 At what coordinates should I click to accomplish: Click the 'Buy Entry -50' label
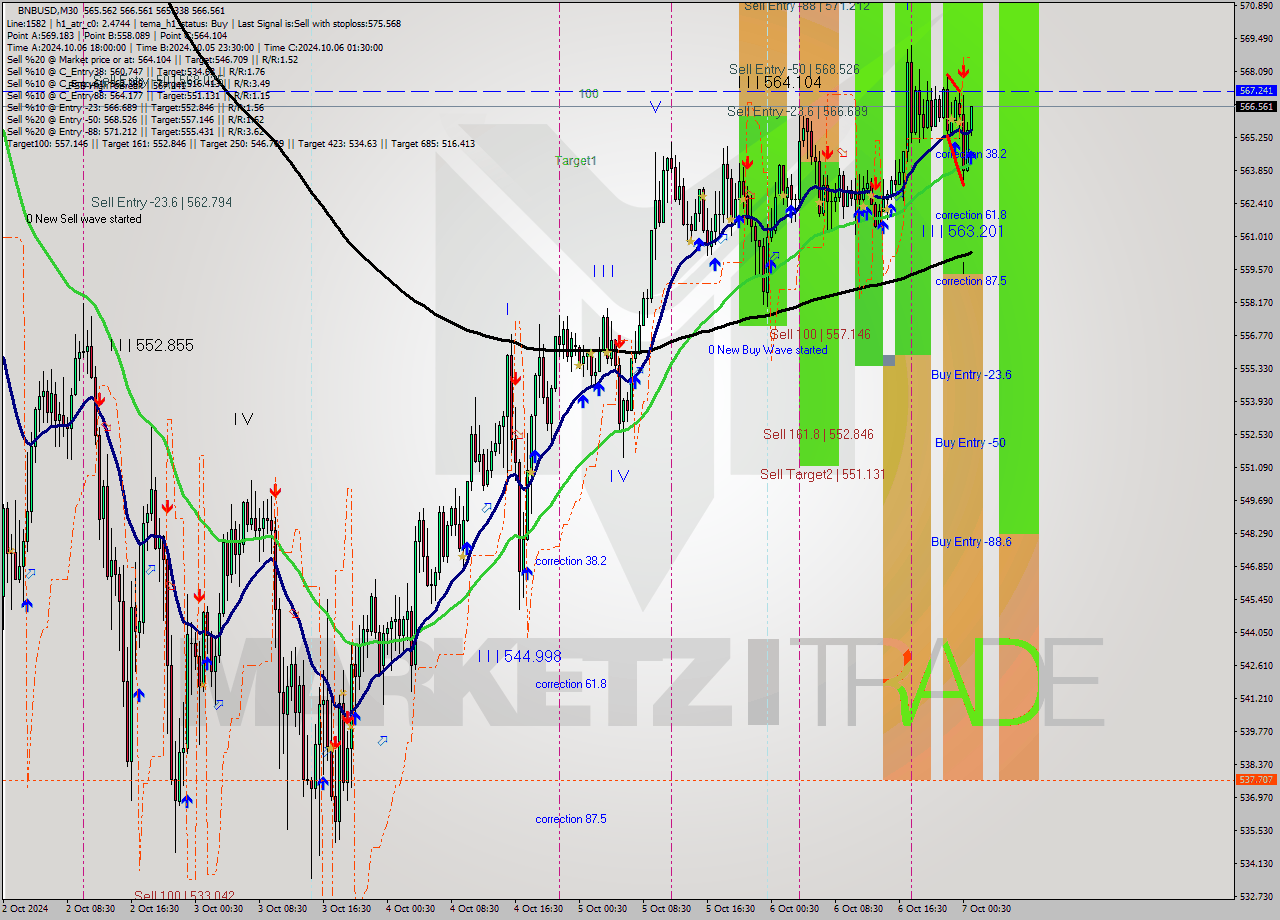coord(970,442)
